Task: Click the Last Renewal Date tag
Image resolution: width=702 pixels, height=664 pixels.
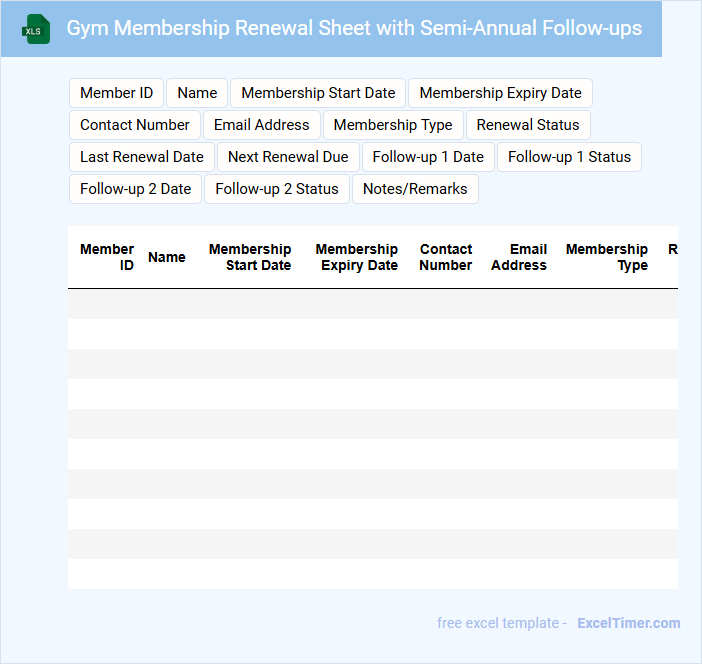Action: pos(142,157)
